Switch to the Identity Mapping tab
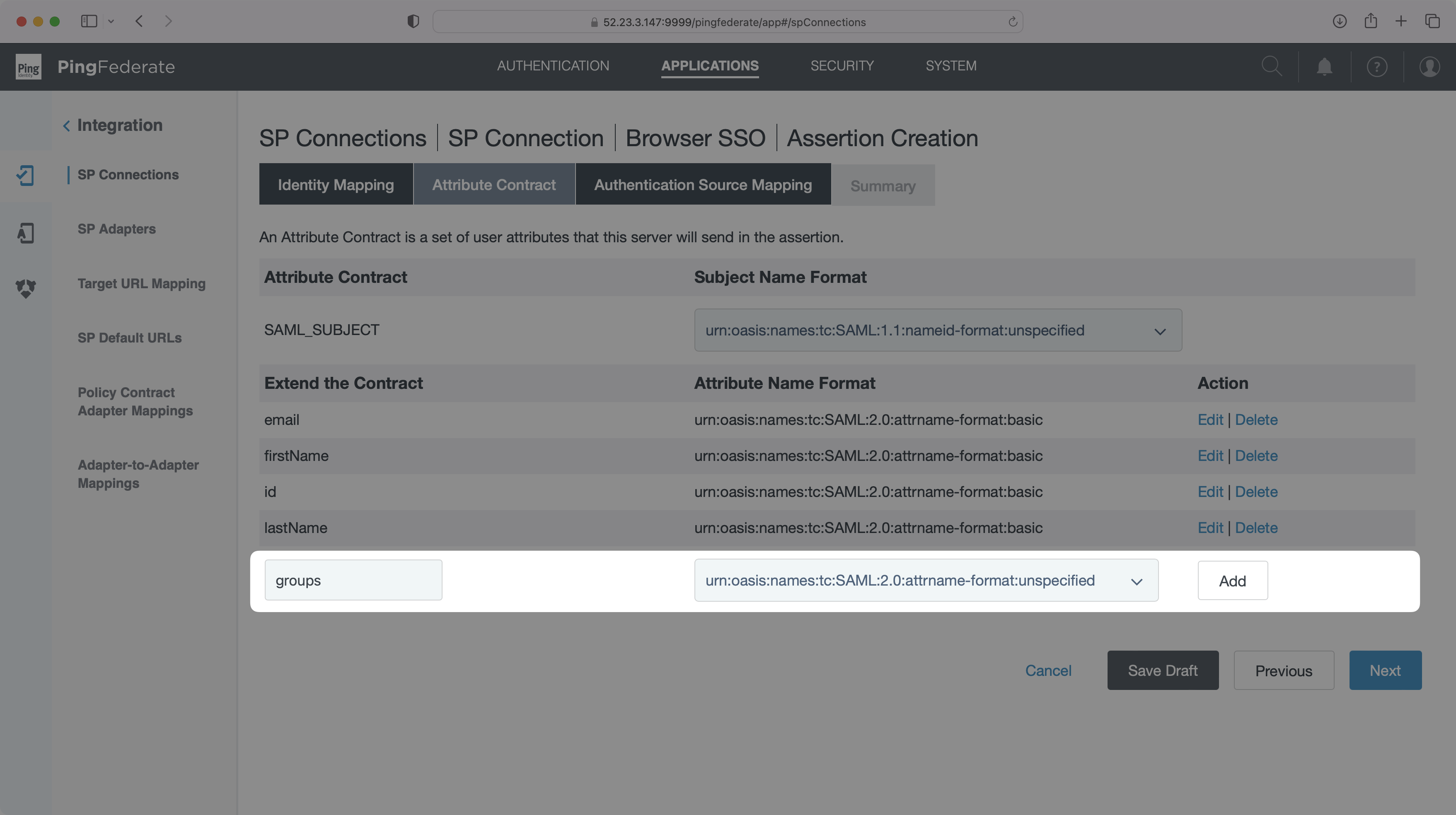The height and width of the screenshot is (815, 1456). pyautogui.click(x=335, y=184)
